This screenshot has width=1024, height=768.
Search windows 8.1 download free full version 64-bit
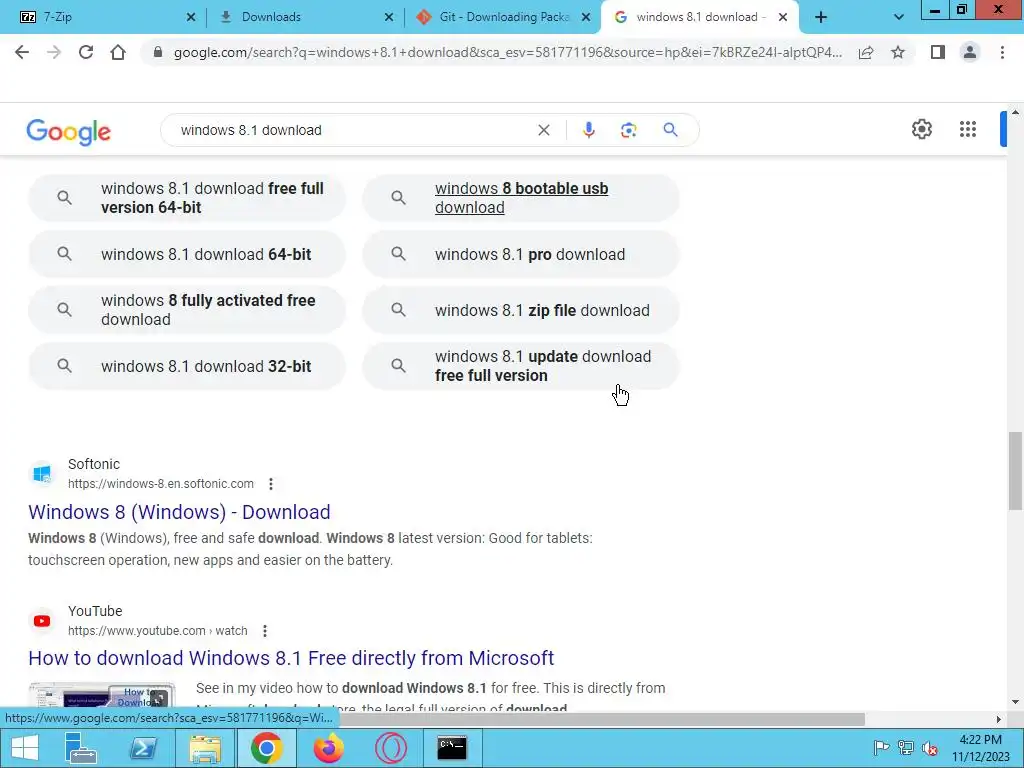click(187, 198)
